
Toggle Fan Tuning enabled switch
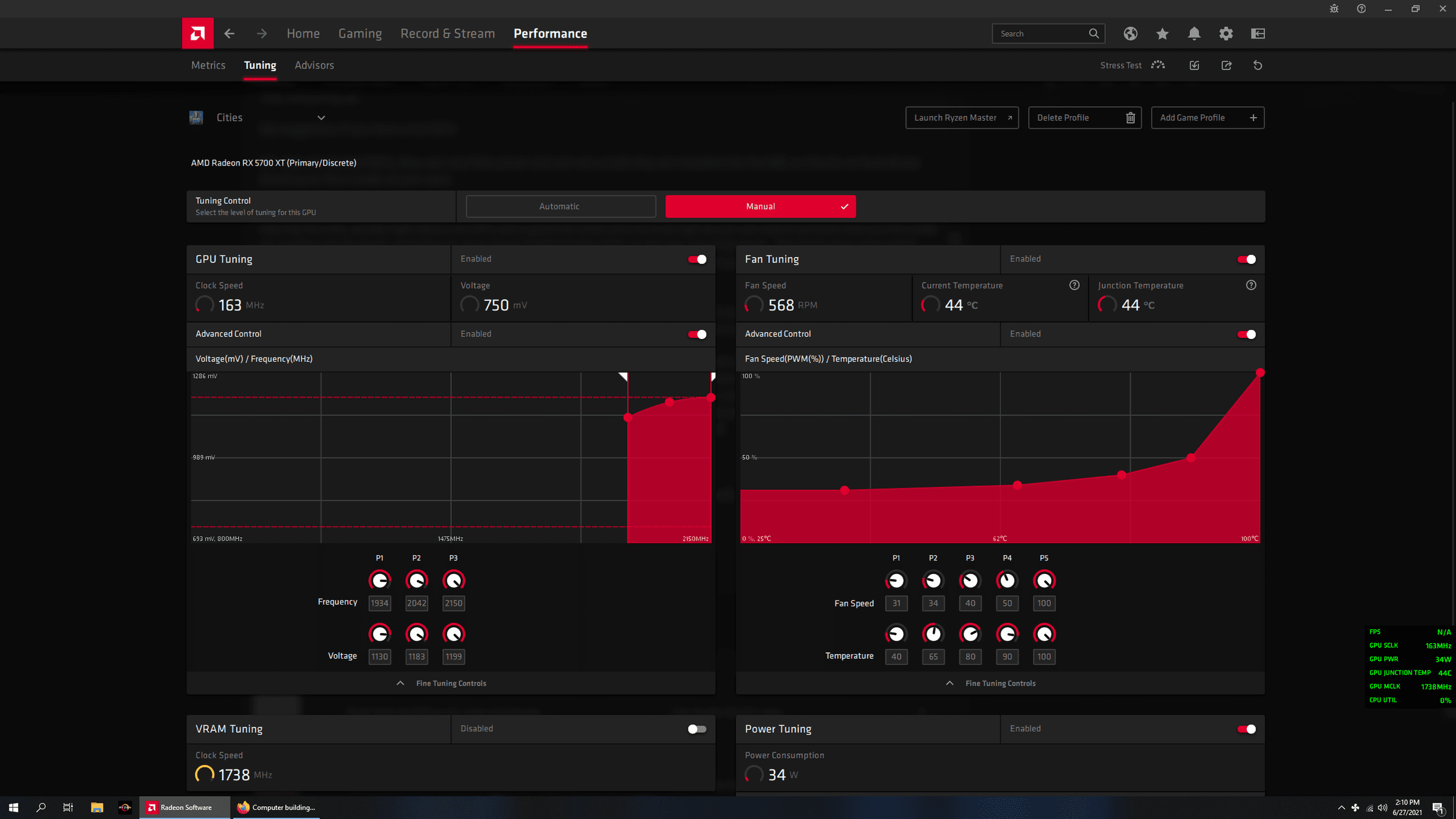[1246, 259]
